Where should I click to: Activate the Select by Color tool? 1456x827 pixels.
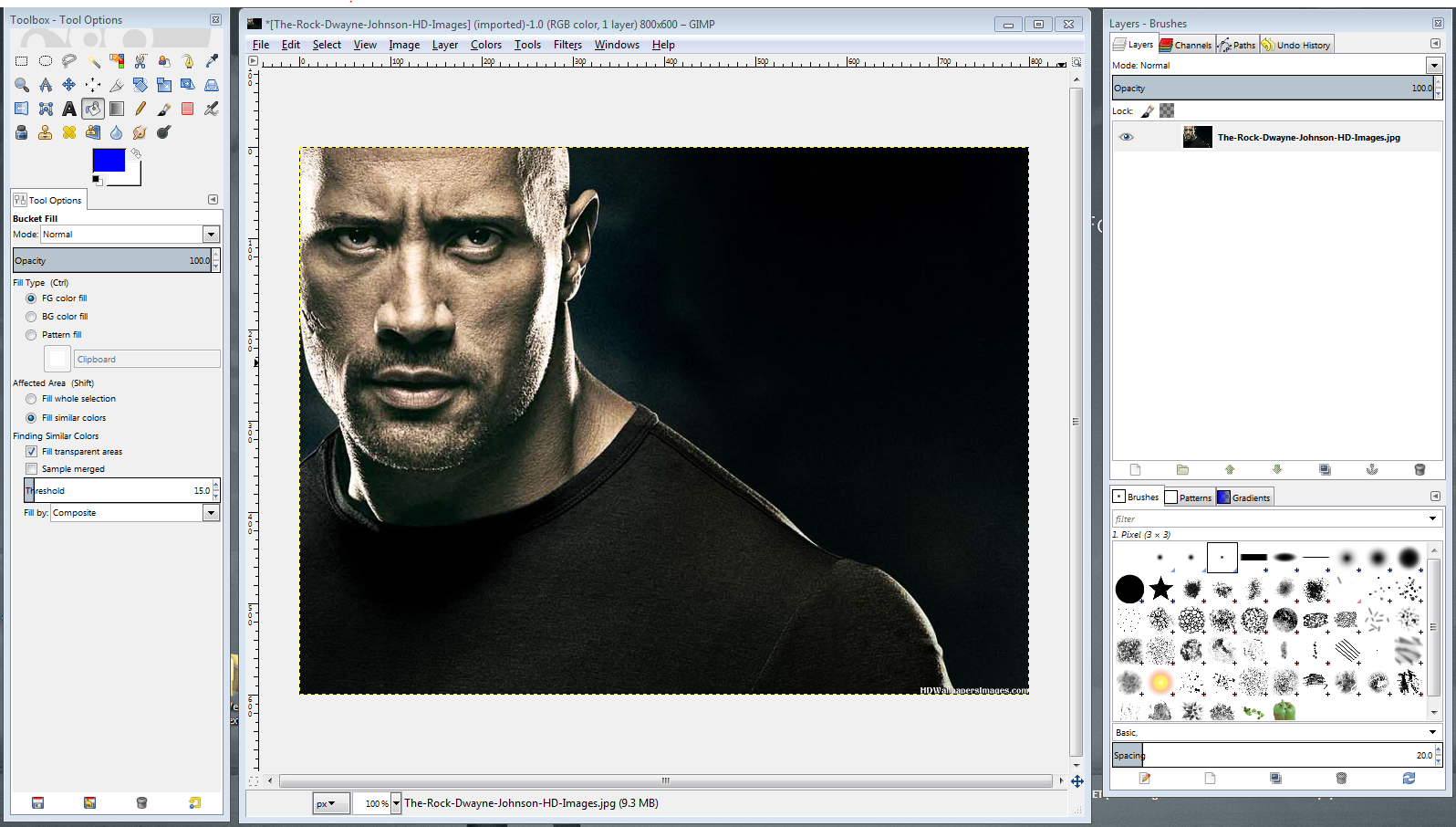click(117, 61)
